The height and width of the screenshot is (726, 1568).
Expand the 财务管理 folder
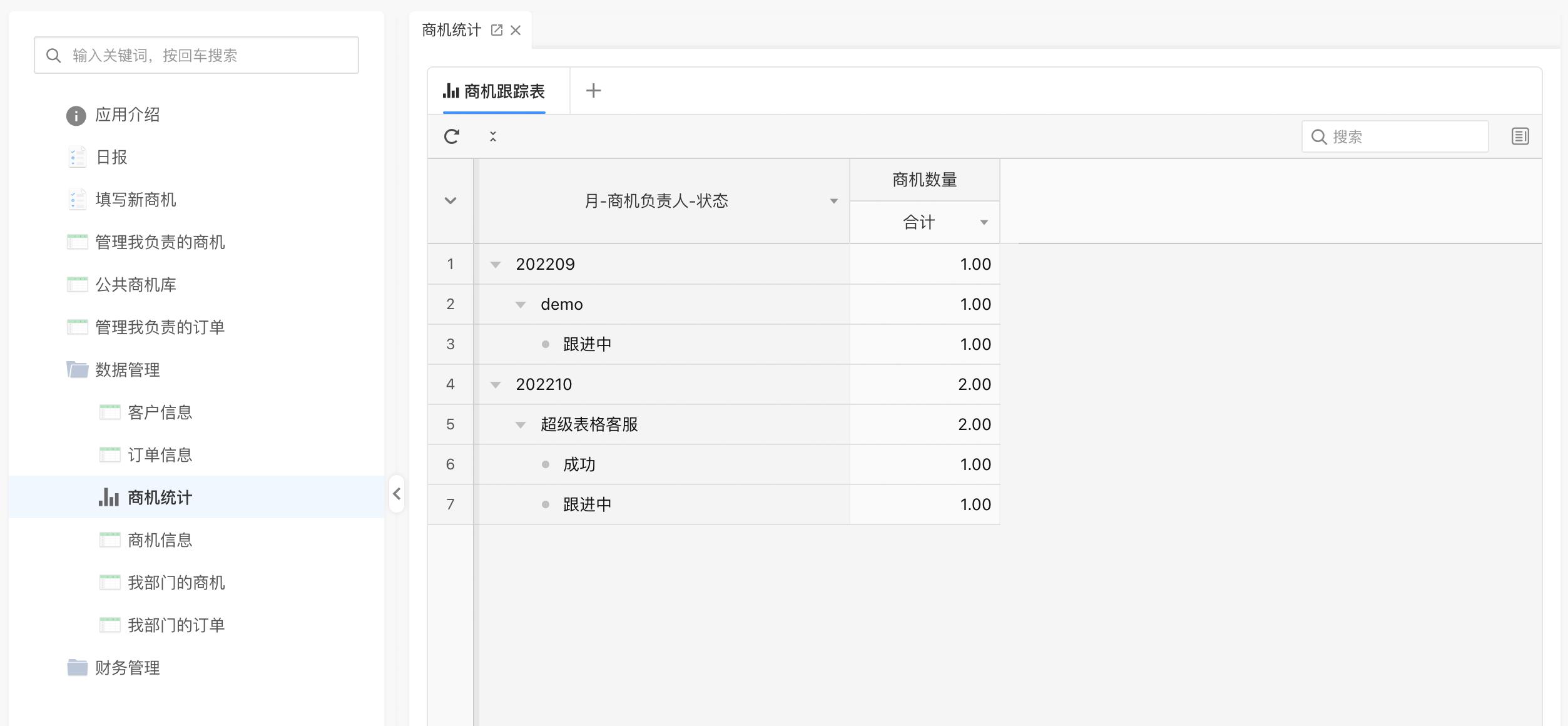(127, 668)
